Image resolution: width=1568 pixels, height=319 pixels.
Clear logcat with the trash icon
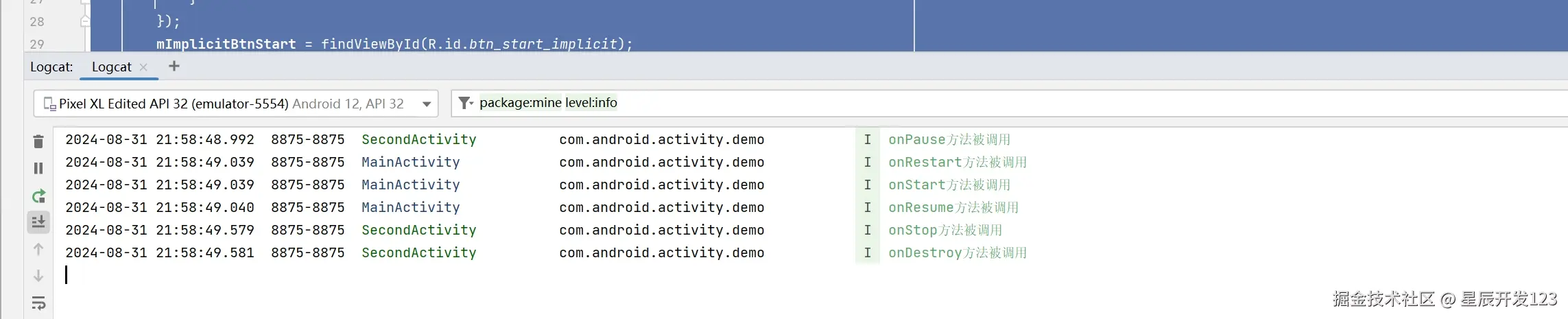38,142
